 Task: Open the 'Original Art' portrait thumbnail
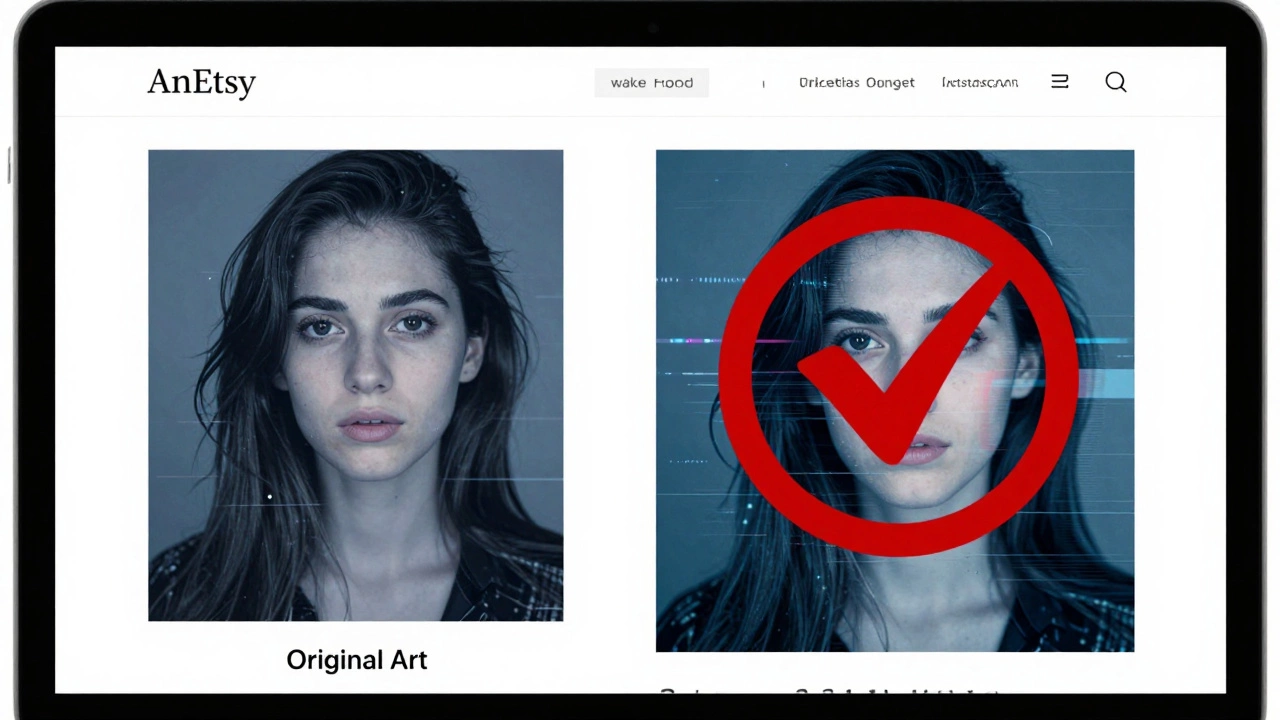tap(356, 385)
